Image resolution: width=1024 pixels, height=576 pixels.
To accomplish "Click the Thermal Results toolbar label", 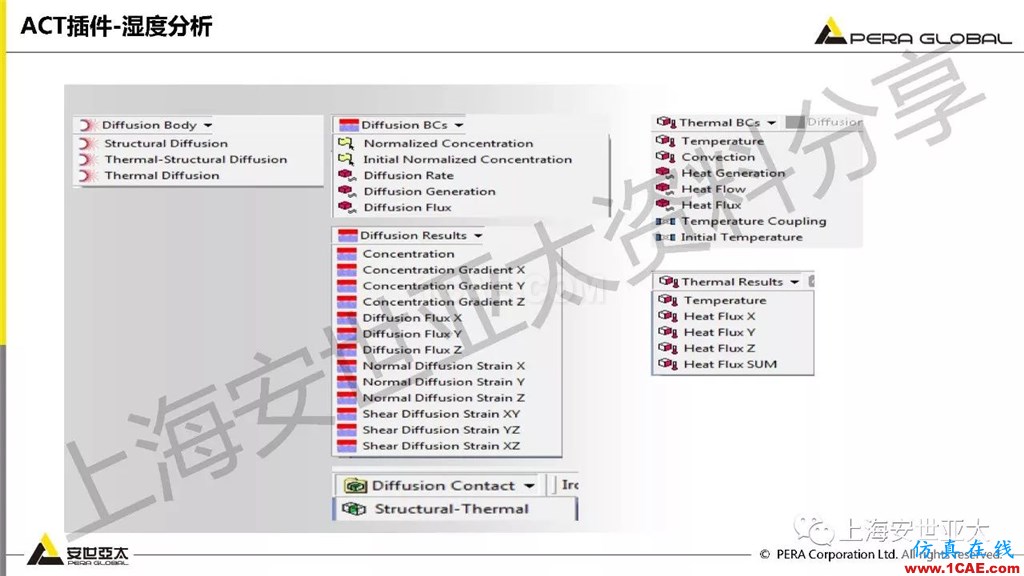I will pyautogui.click(x=732, y=282).
